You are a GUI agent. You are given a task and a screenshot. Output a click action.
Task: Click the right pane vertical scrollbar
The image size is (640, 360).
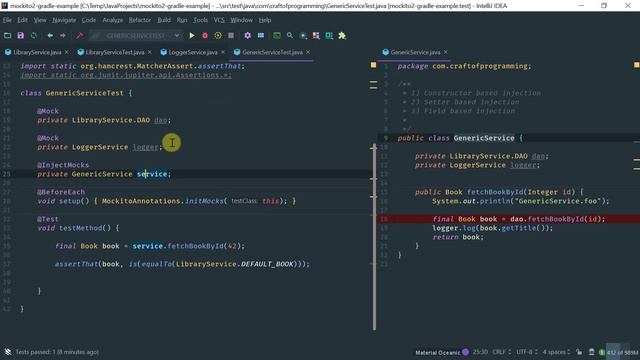[374, 237]
